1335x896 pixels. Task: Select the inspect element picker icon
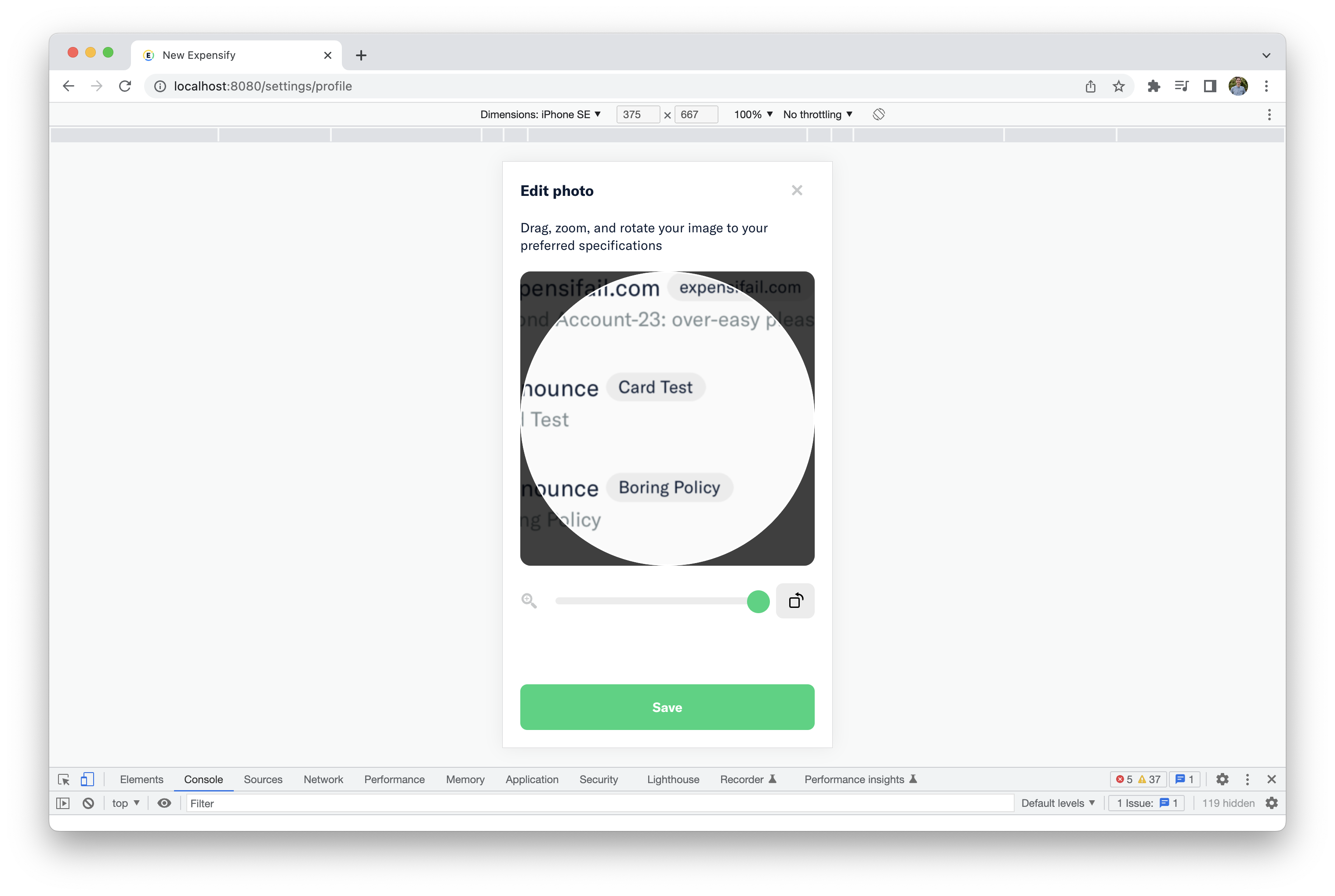(63, 780)
